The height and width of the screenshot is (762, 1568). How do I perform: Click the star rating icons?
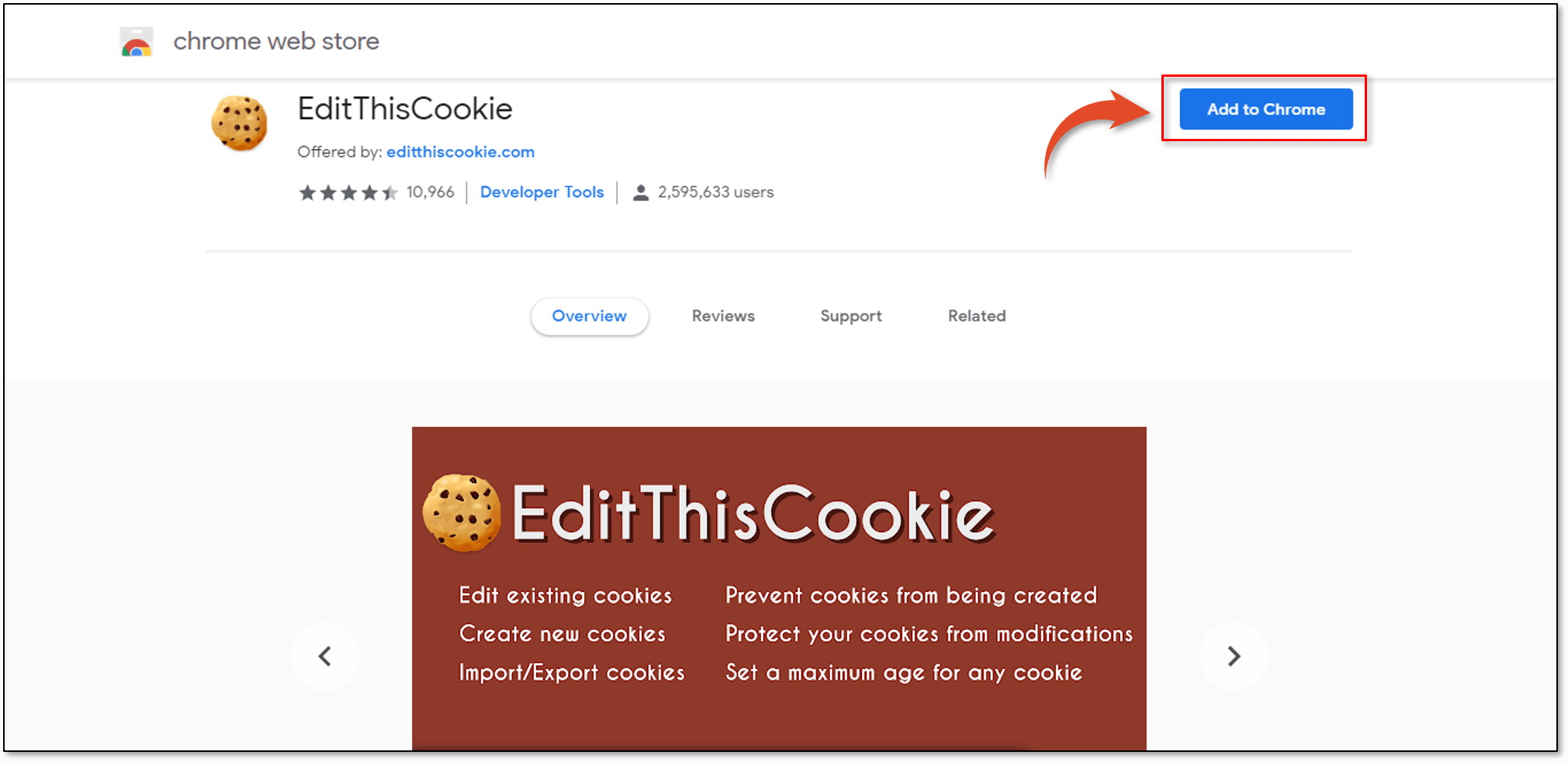[348, 192]
